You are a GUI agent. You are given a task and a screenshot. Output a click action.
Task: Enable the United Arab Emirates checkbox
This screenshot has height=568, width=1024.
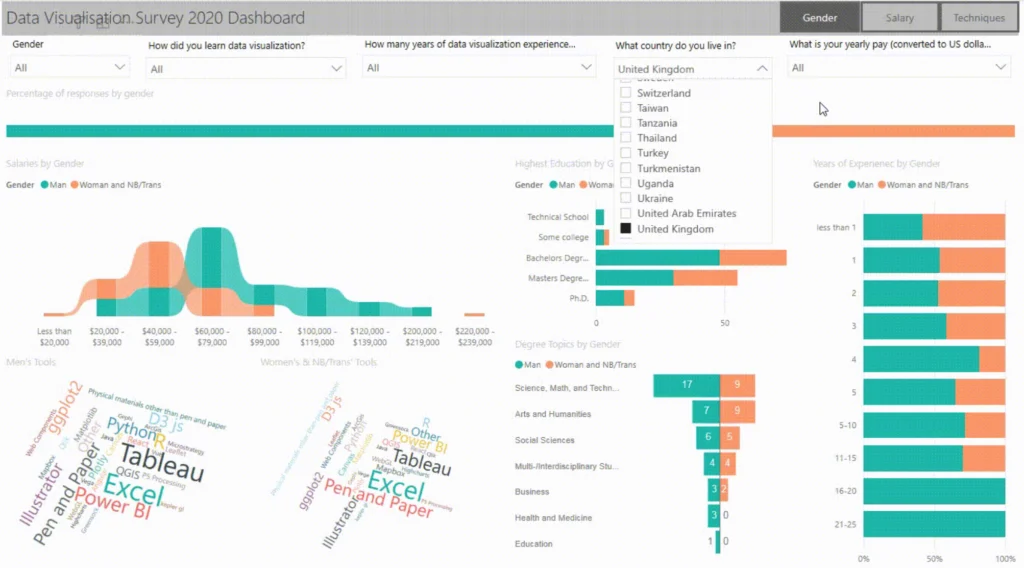coord(626,214)
